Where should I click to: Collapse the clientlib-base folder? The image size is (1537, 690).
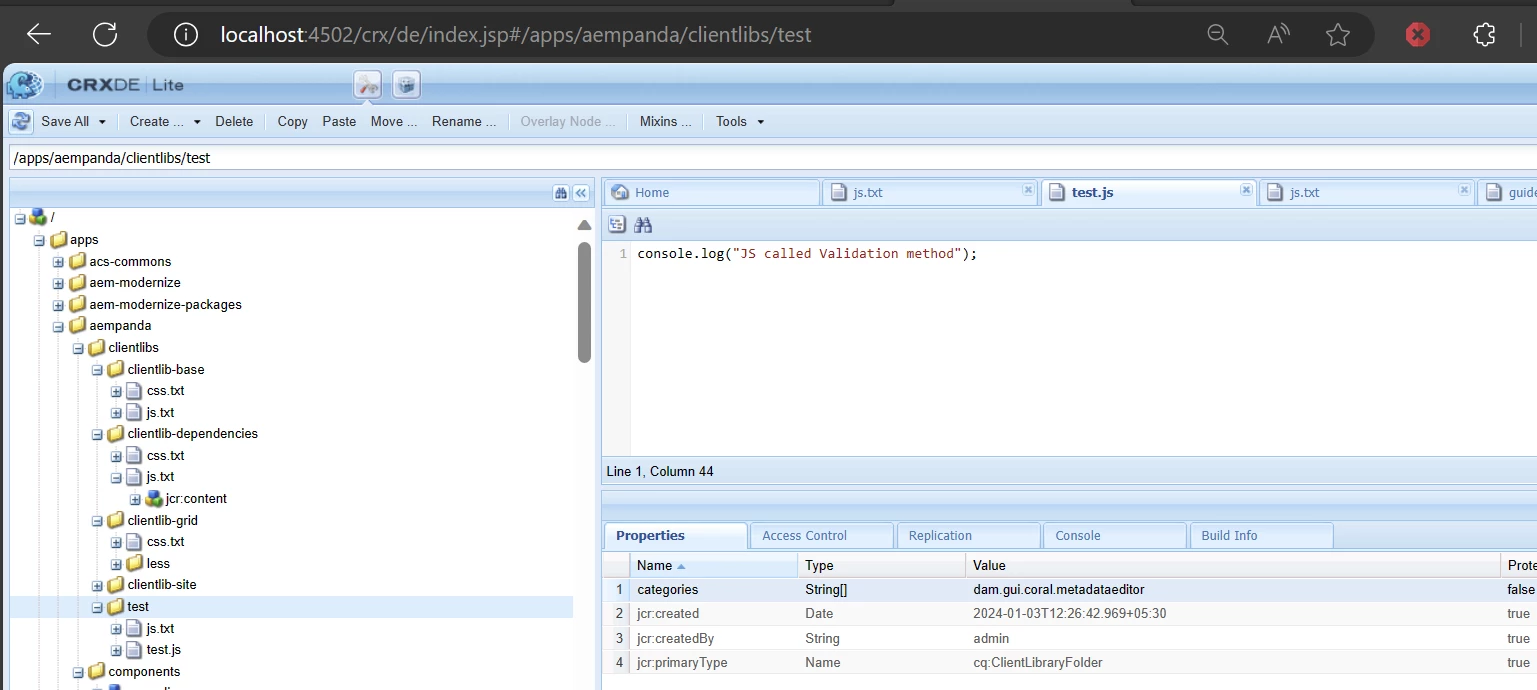pos(97,370)
